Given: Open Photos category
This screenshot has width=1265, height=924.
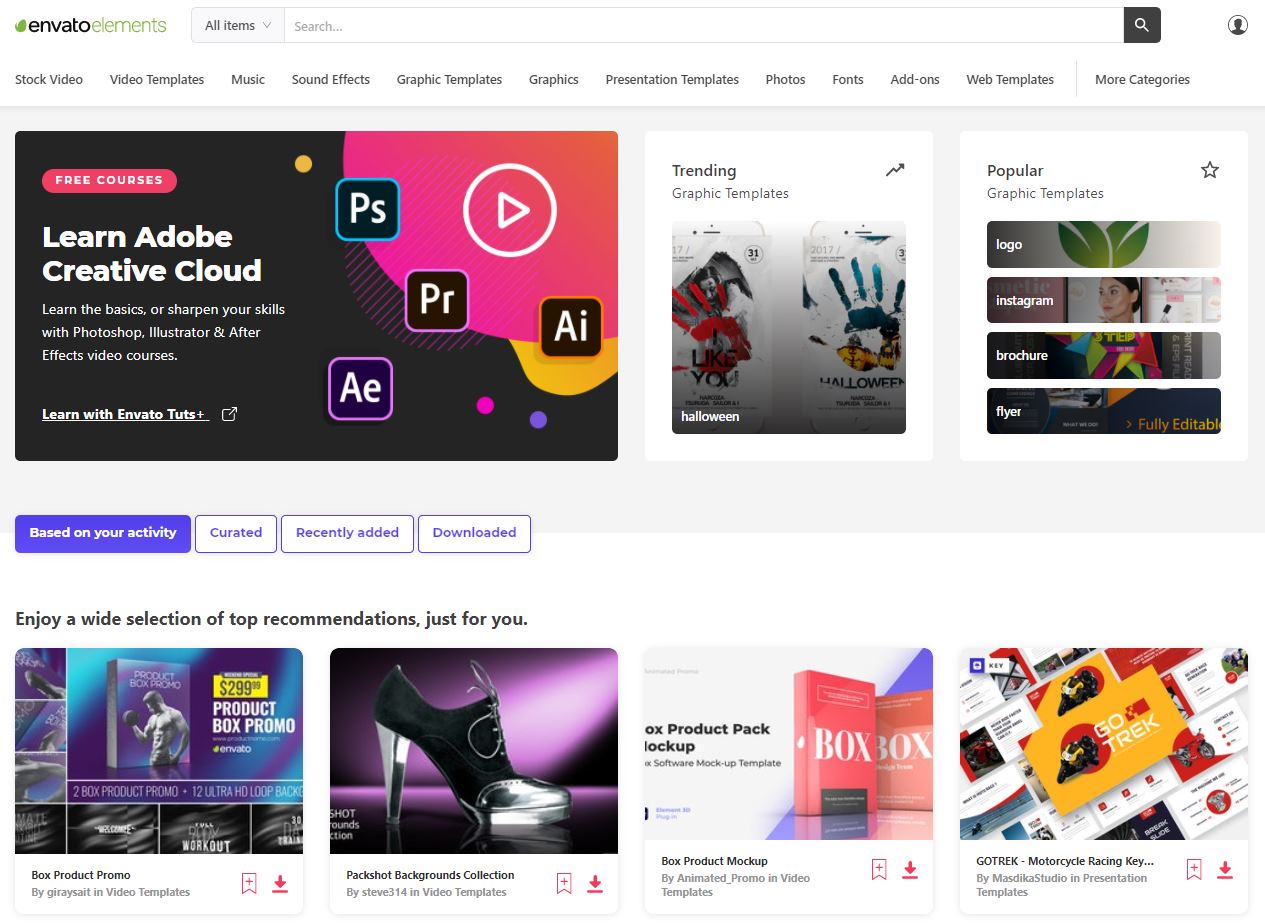Looking at the screenshot, I should point(785,79).
